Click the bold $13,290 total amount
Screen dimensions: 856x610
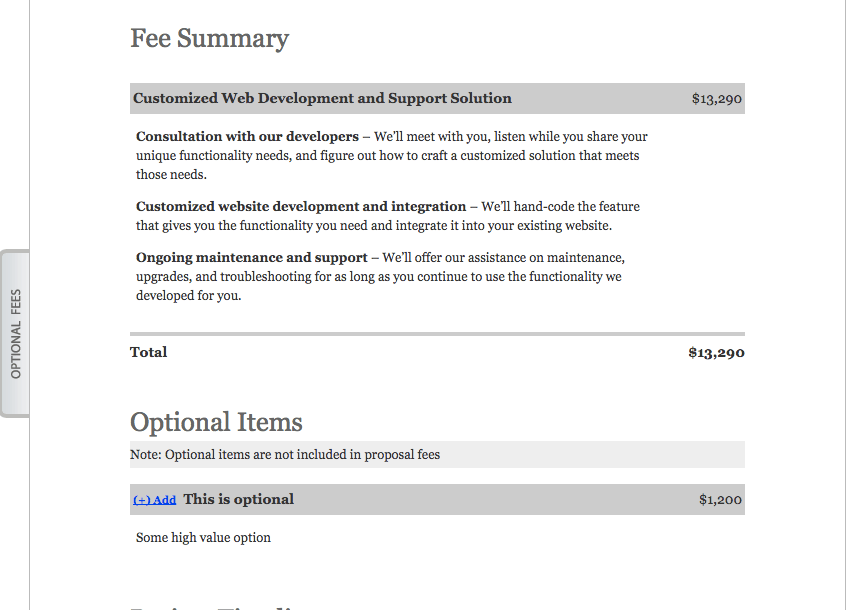click(716, 352)
